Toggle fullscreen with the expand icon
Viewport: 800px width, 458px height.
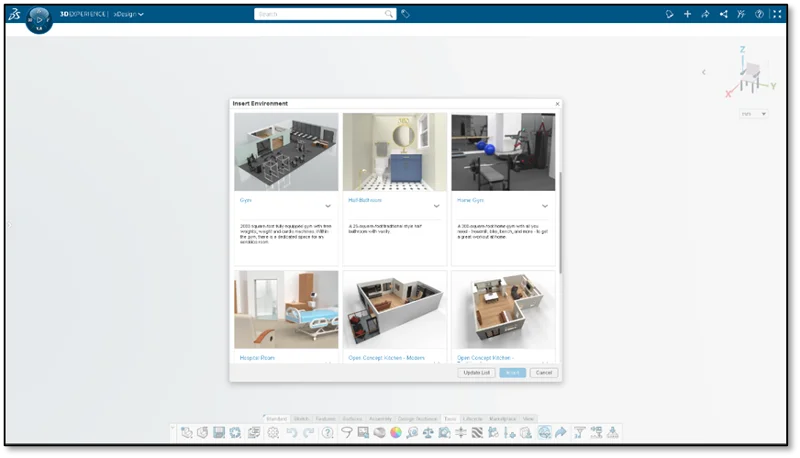[777, 14]
